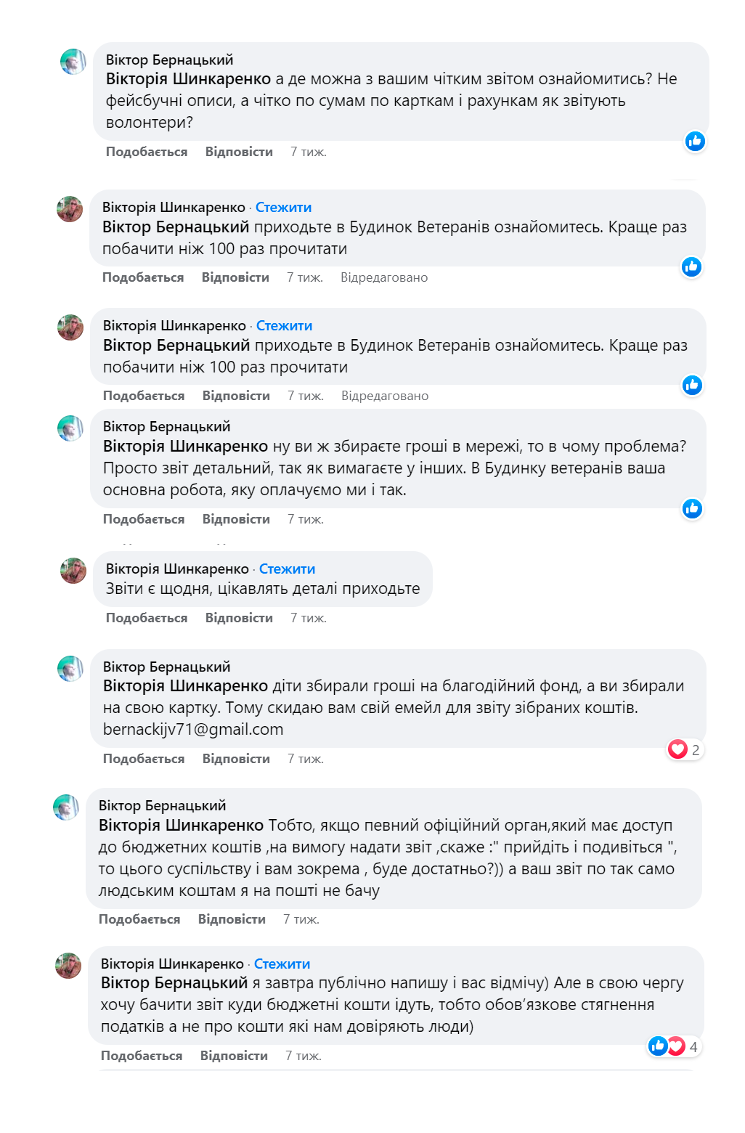Click Віктор Бернацький avatar on first comment
Image resolution: width=745 pixels, height=1133 pixels.
point(73,62)
